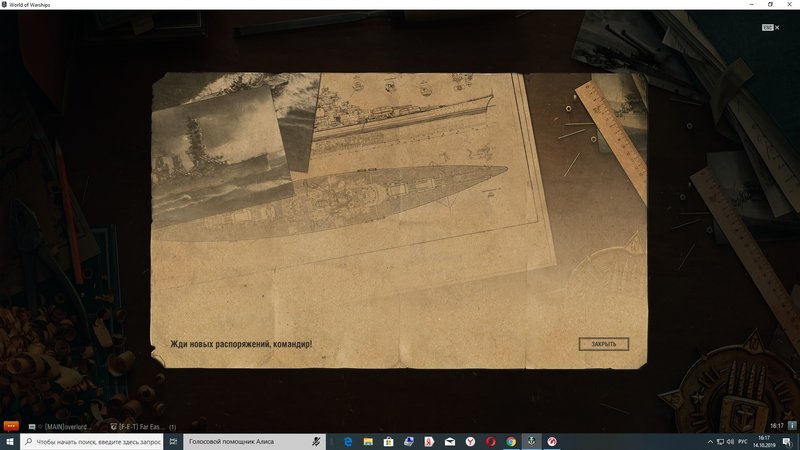Image resolution: width=800 pixels, height=450 pixels.
Task: Close the screen with the ESC X button
Action: pyautogui.click(x=771, y=28)
